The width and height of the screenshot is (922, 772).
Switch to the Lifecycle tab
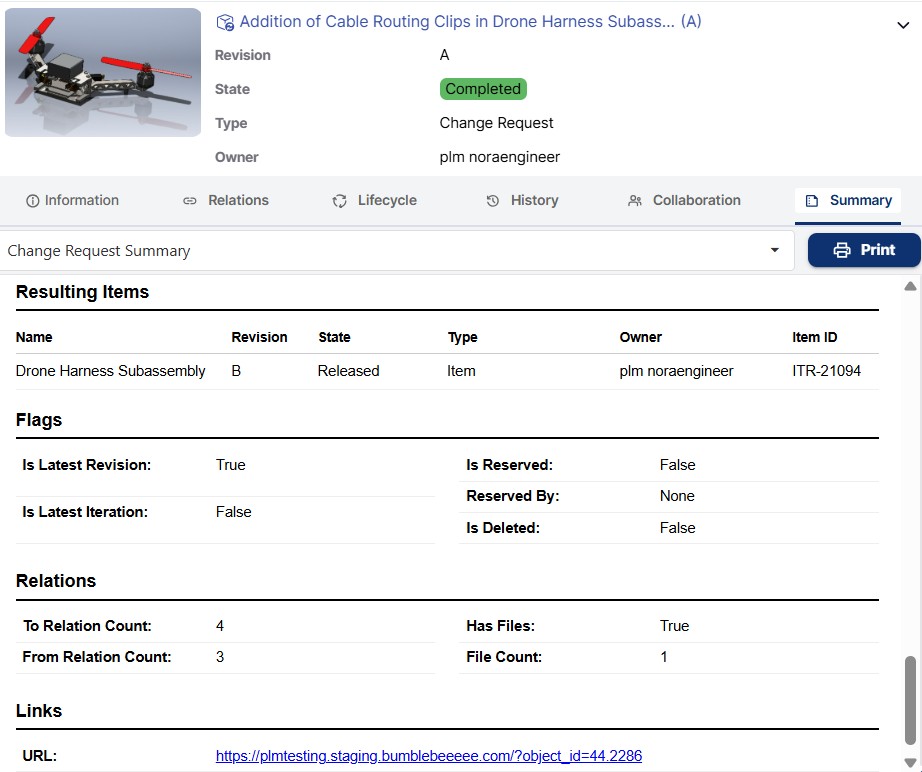[x=386, y=201]
